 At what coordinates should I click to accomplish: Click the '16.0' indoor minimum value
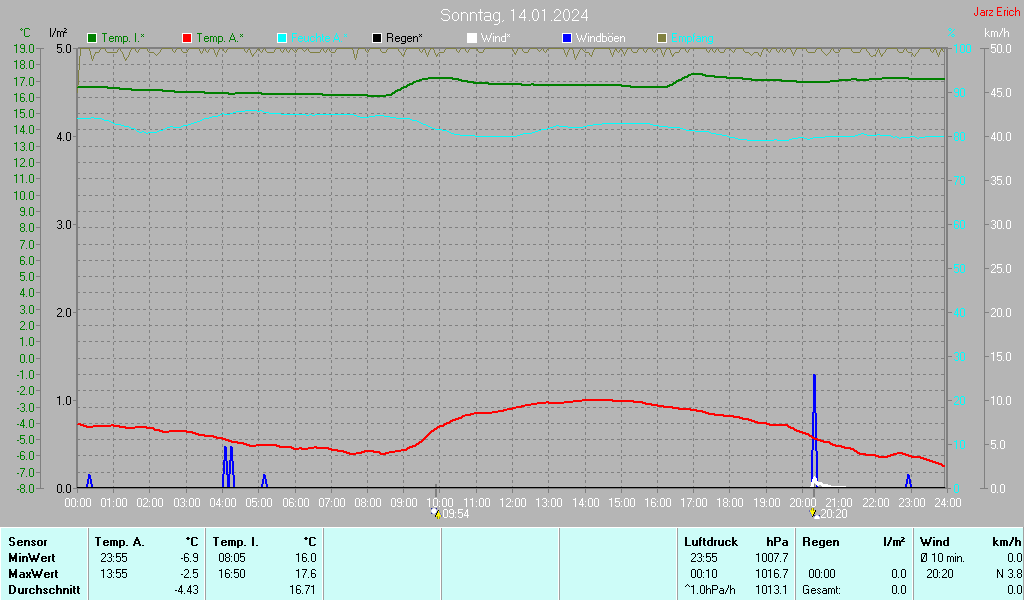[306, 558]
